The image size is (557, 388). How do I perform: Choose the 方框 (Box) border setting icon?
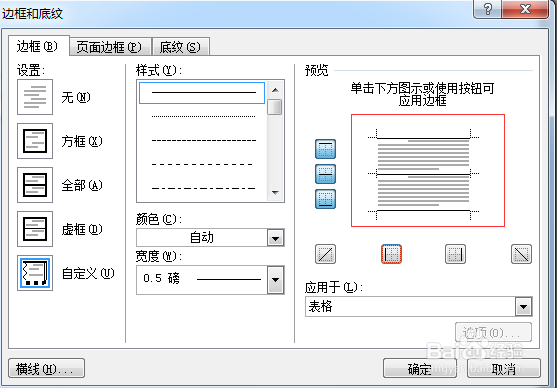[x=35, y=141]
